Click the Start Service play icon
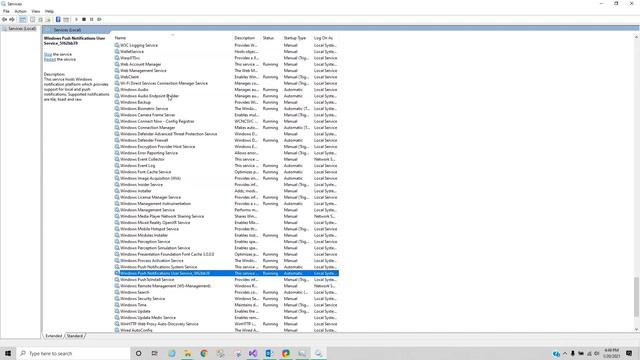The image size is (640, 360). point(76,20)
